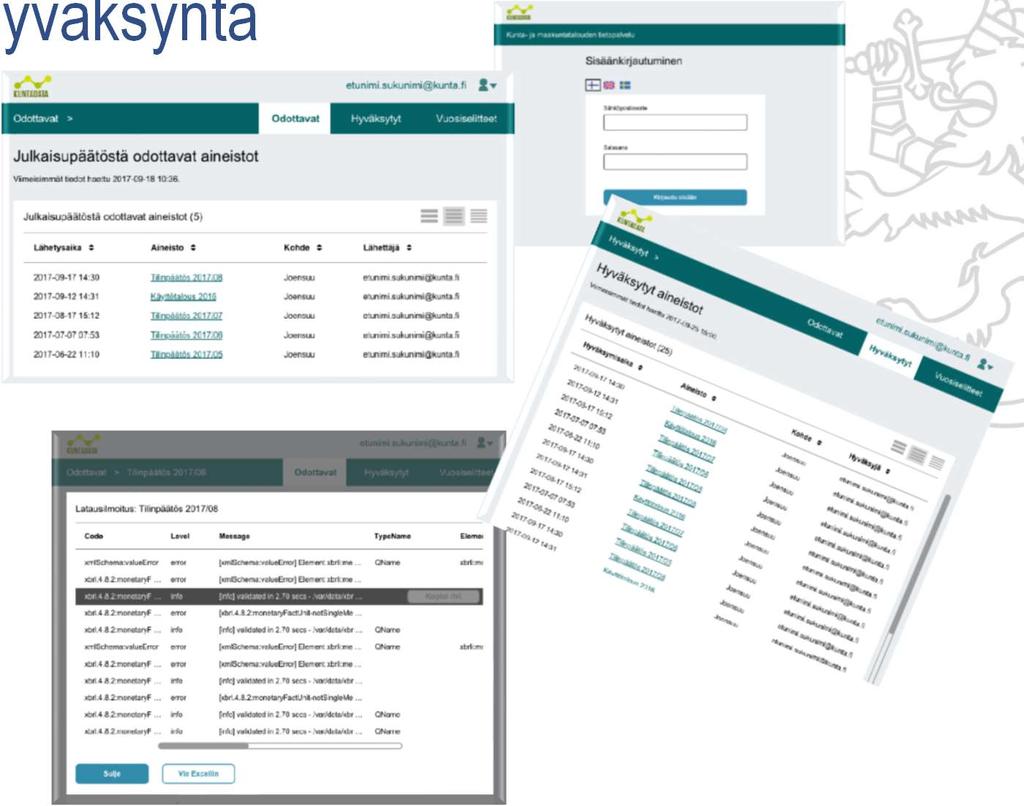
Task: Sort the Kohde column in the Odottavat window
Action: [x=319, y=248]
